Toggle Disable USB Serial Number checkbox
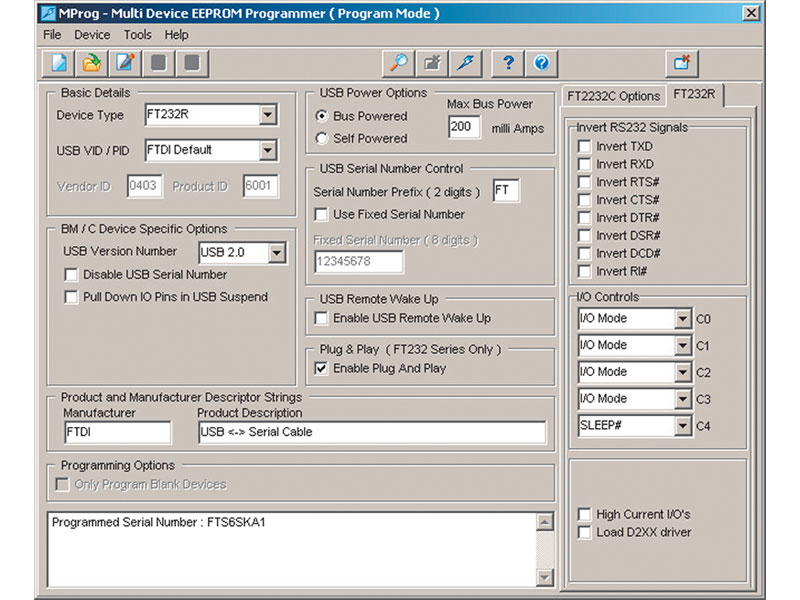 [71, 275]
